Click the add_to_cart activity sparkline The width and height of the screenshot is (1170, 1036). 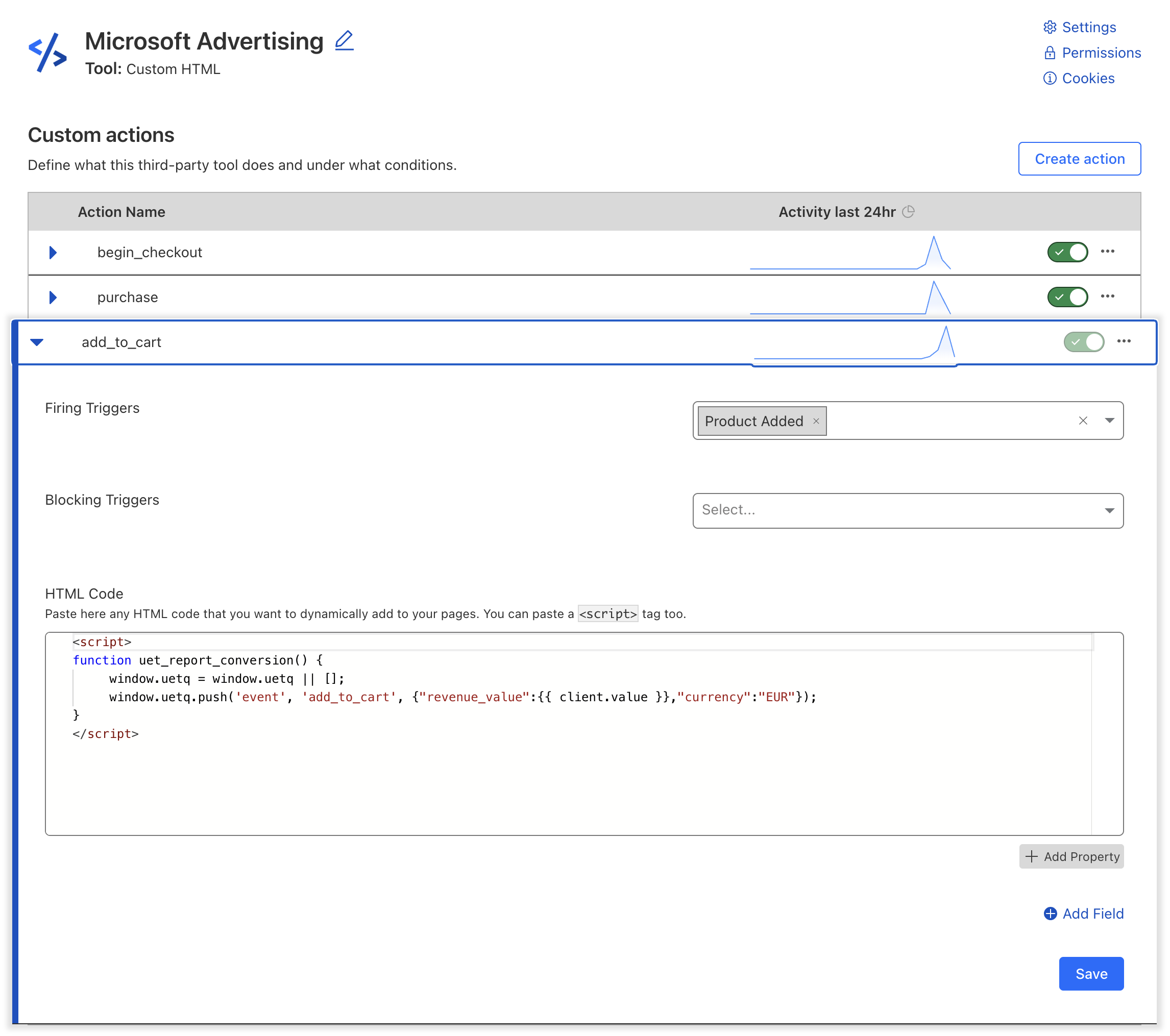point(854,342)
